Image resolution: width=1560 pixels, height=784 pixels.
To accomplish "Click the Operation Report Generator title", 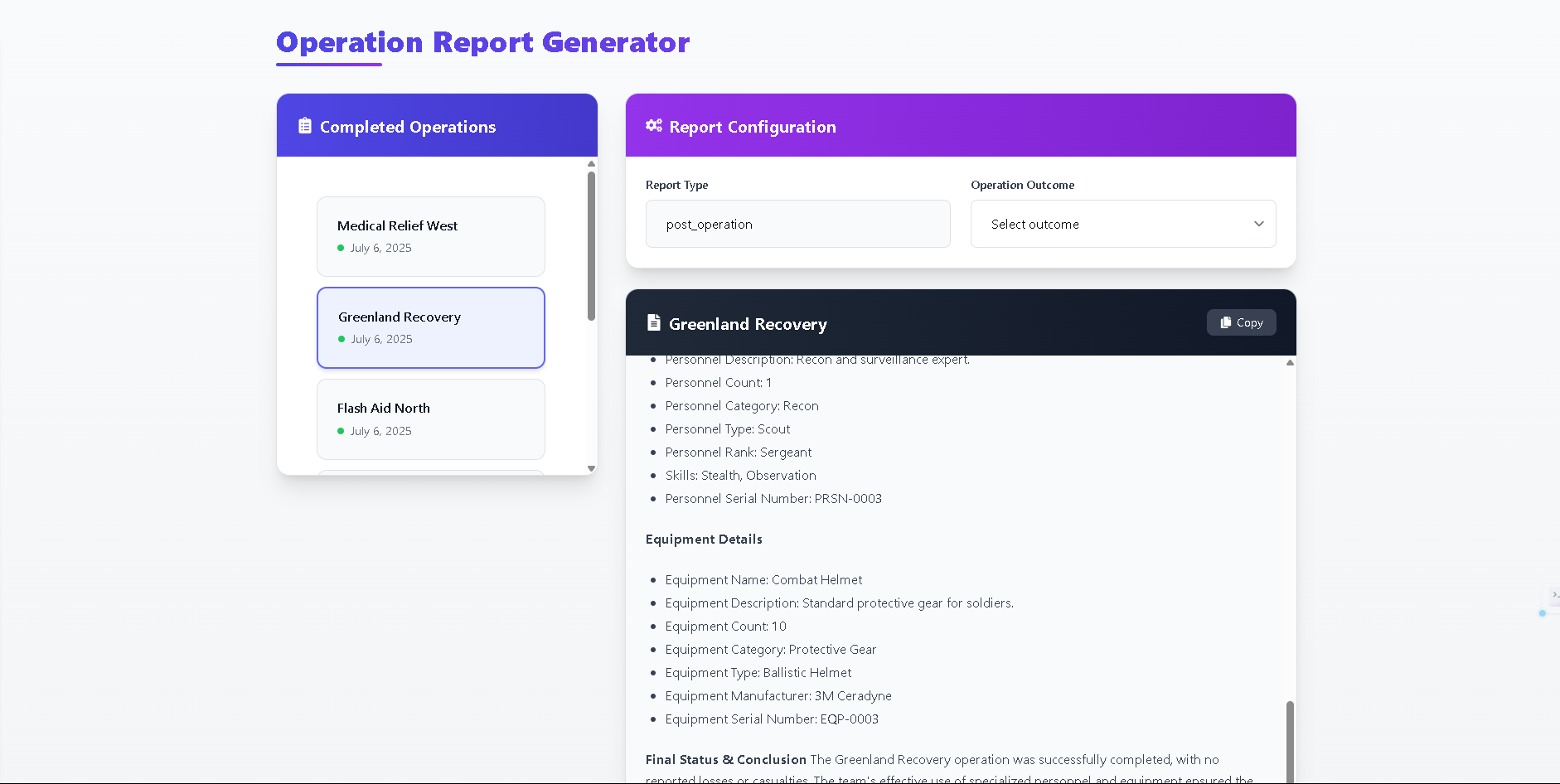I will point(482,42).
